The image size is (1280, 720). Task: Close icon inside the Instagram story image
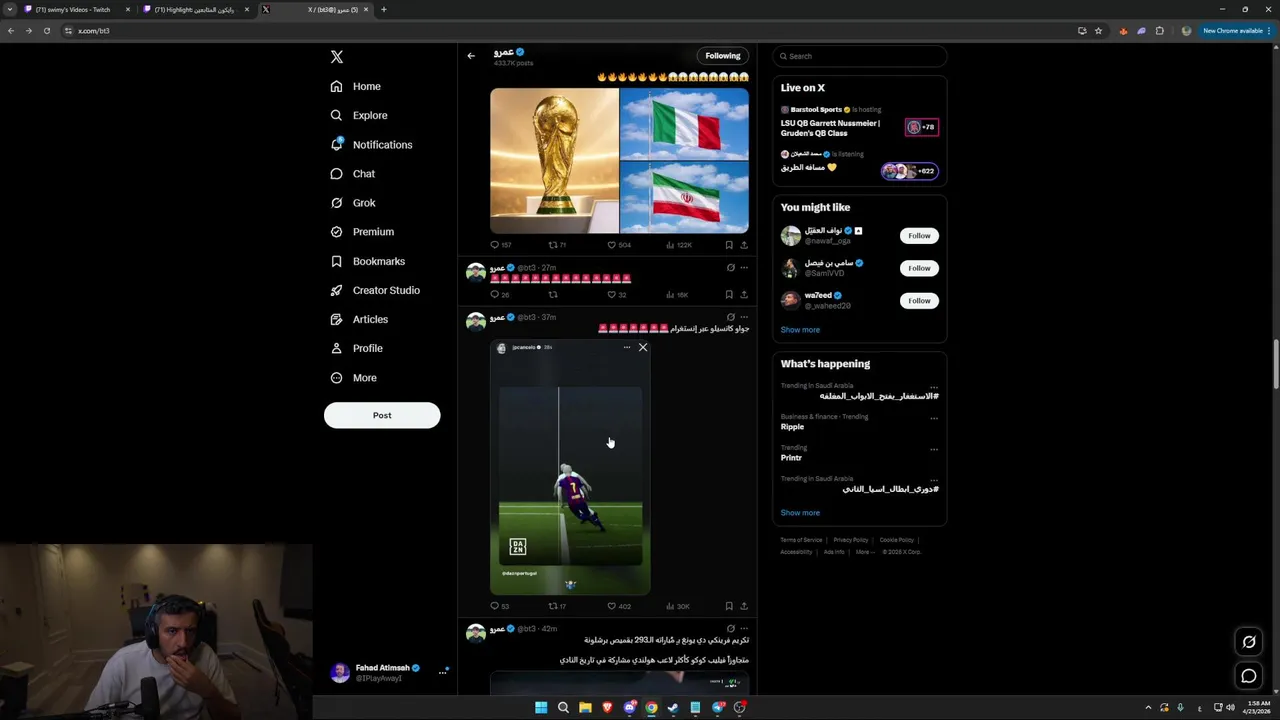click(643, 347)
